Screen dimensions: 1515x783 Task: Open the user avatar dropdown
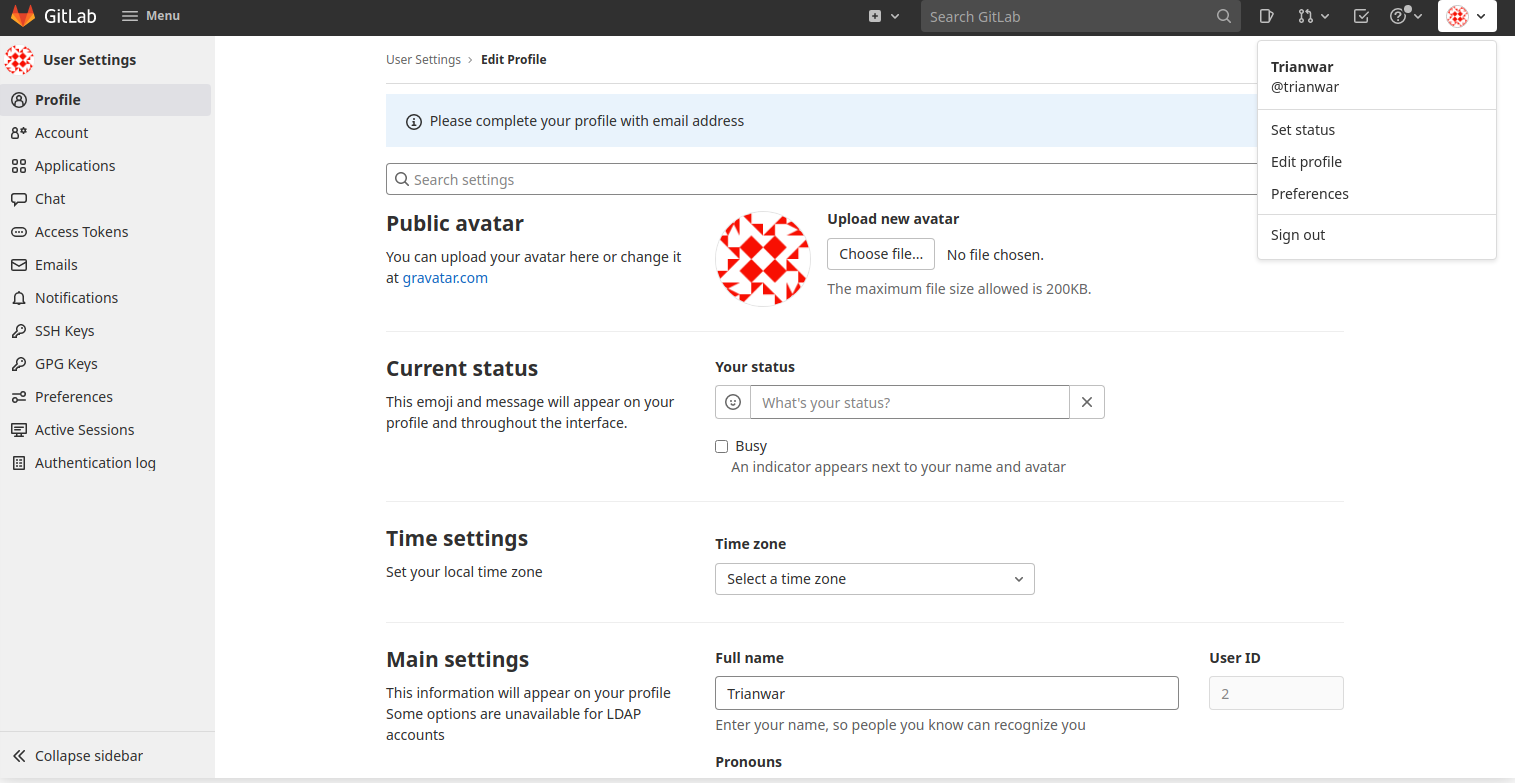(x=1466, y=16)
